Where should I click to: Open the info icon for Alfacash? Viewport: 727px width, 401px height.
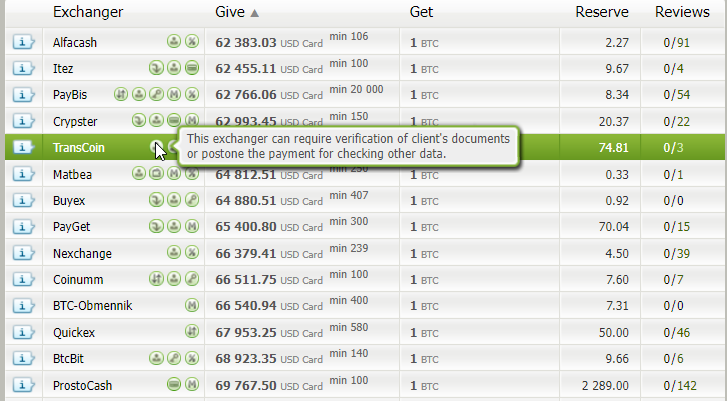click(x=23, y=42)
